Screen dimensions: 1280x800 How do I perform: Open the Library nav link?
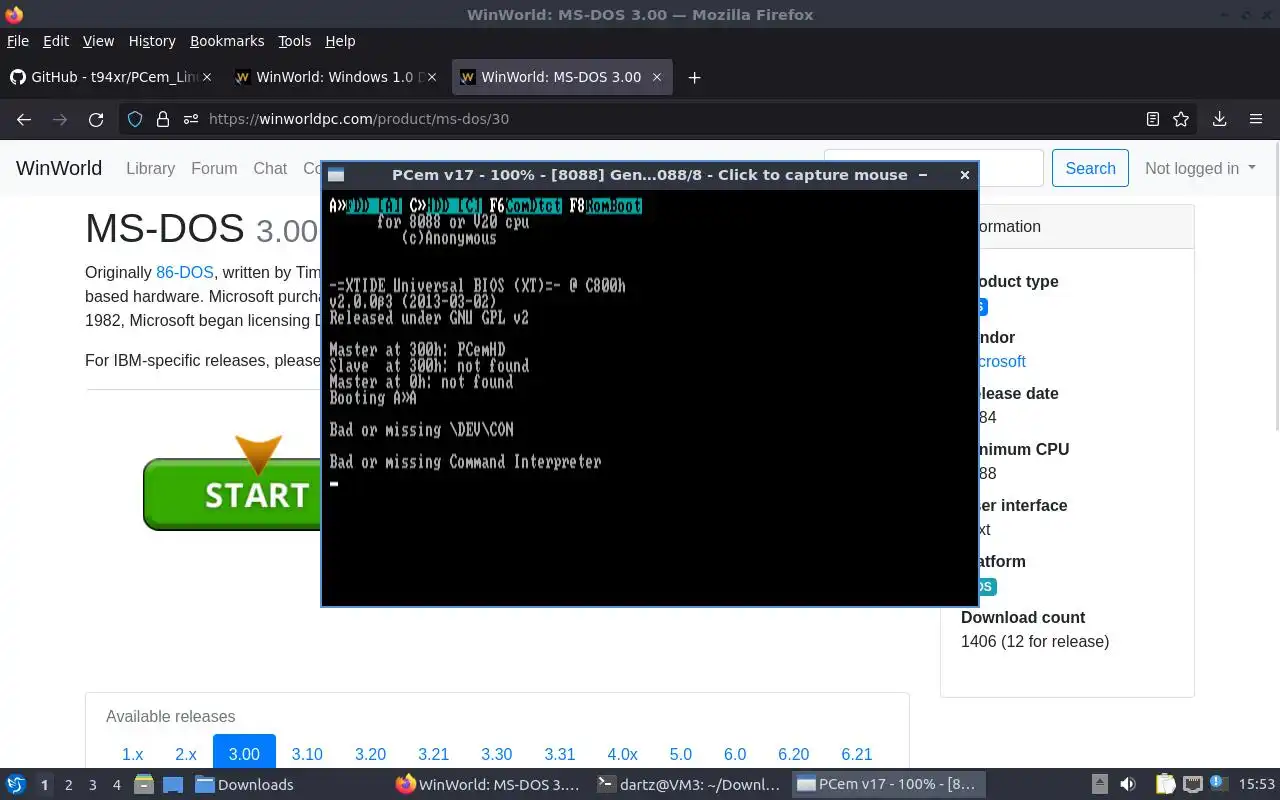coord(150,168)
